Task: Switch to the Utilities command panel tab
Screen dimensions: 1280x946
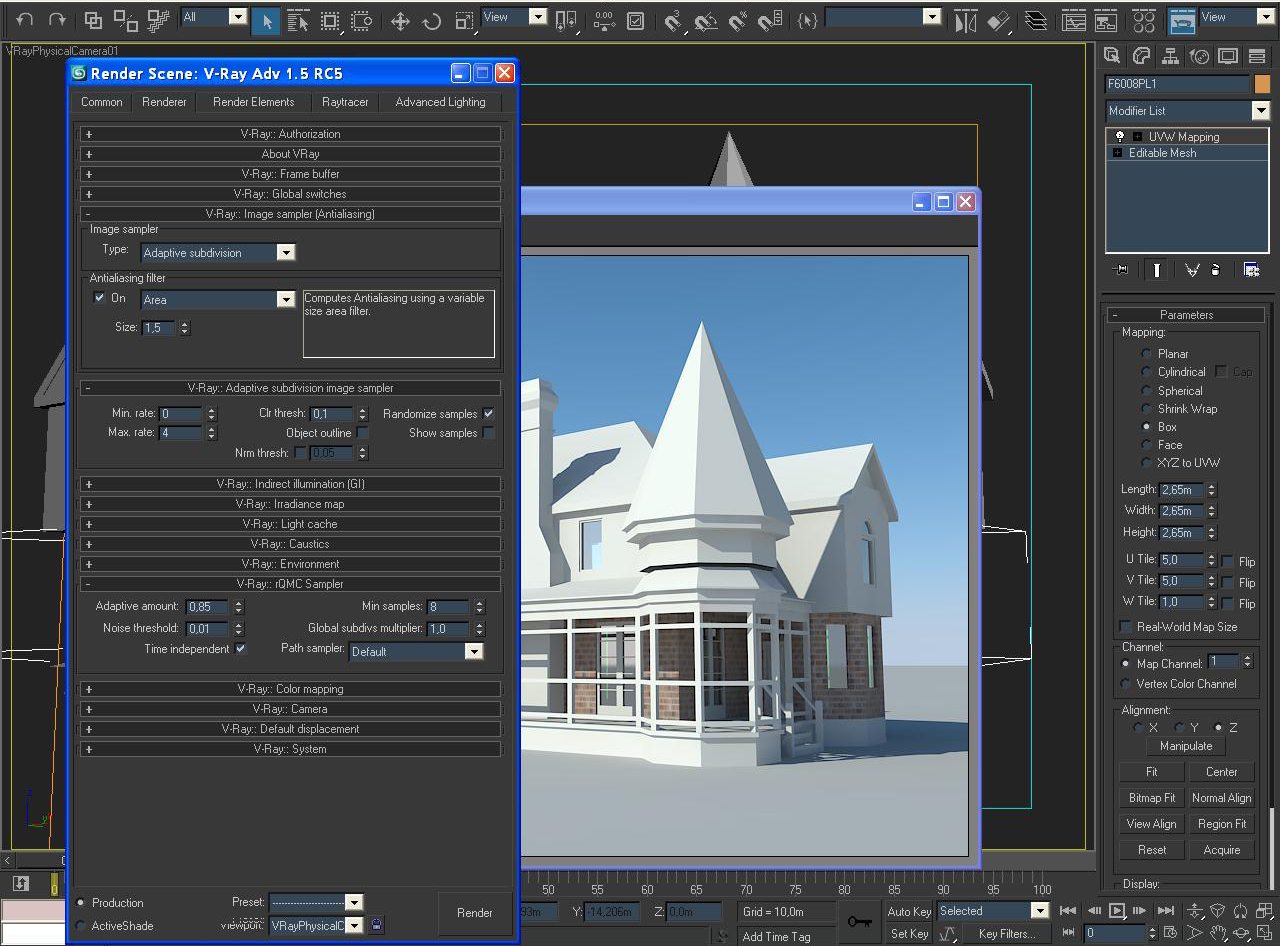Action: tap(1257, 57)
